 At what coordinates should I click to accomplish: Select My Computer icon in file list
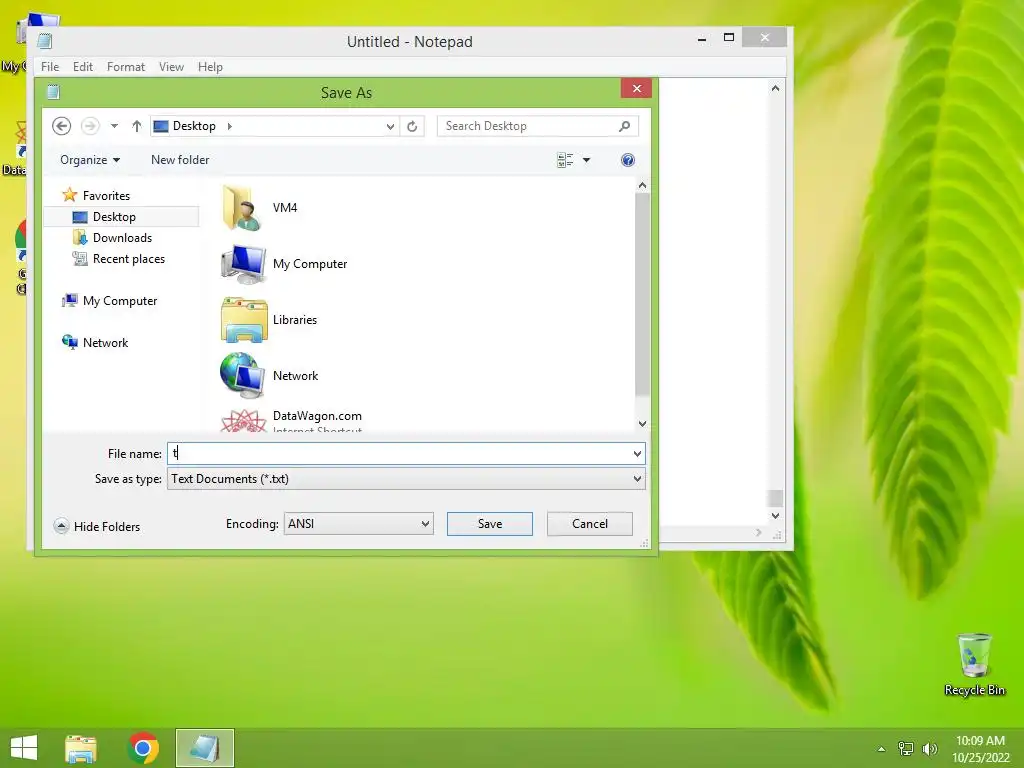243,264
